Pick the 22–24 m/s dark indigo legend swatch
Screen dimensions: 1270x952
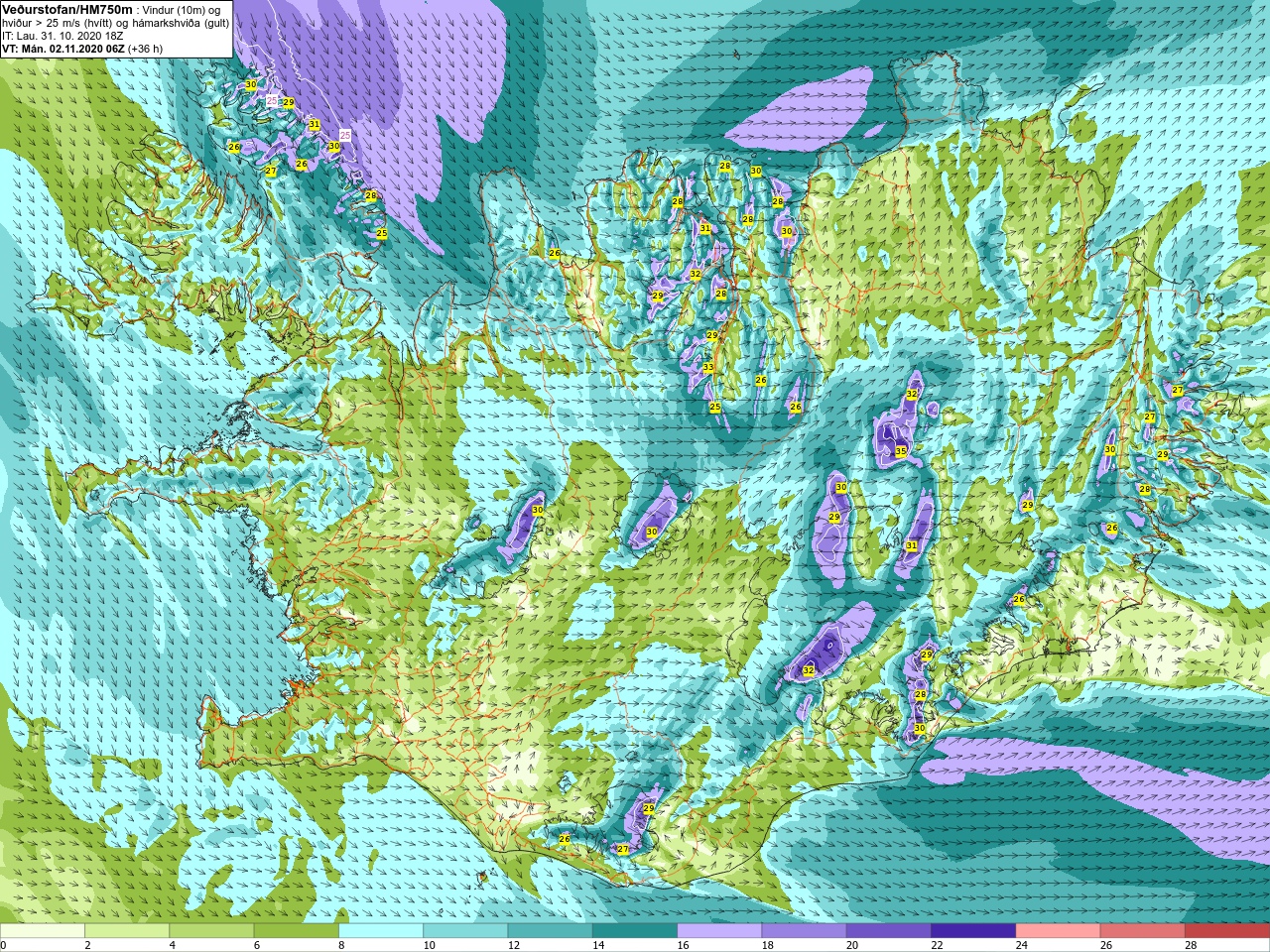pyautogui.click(x=973, y=931)
